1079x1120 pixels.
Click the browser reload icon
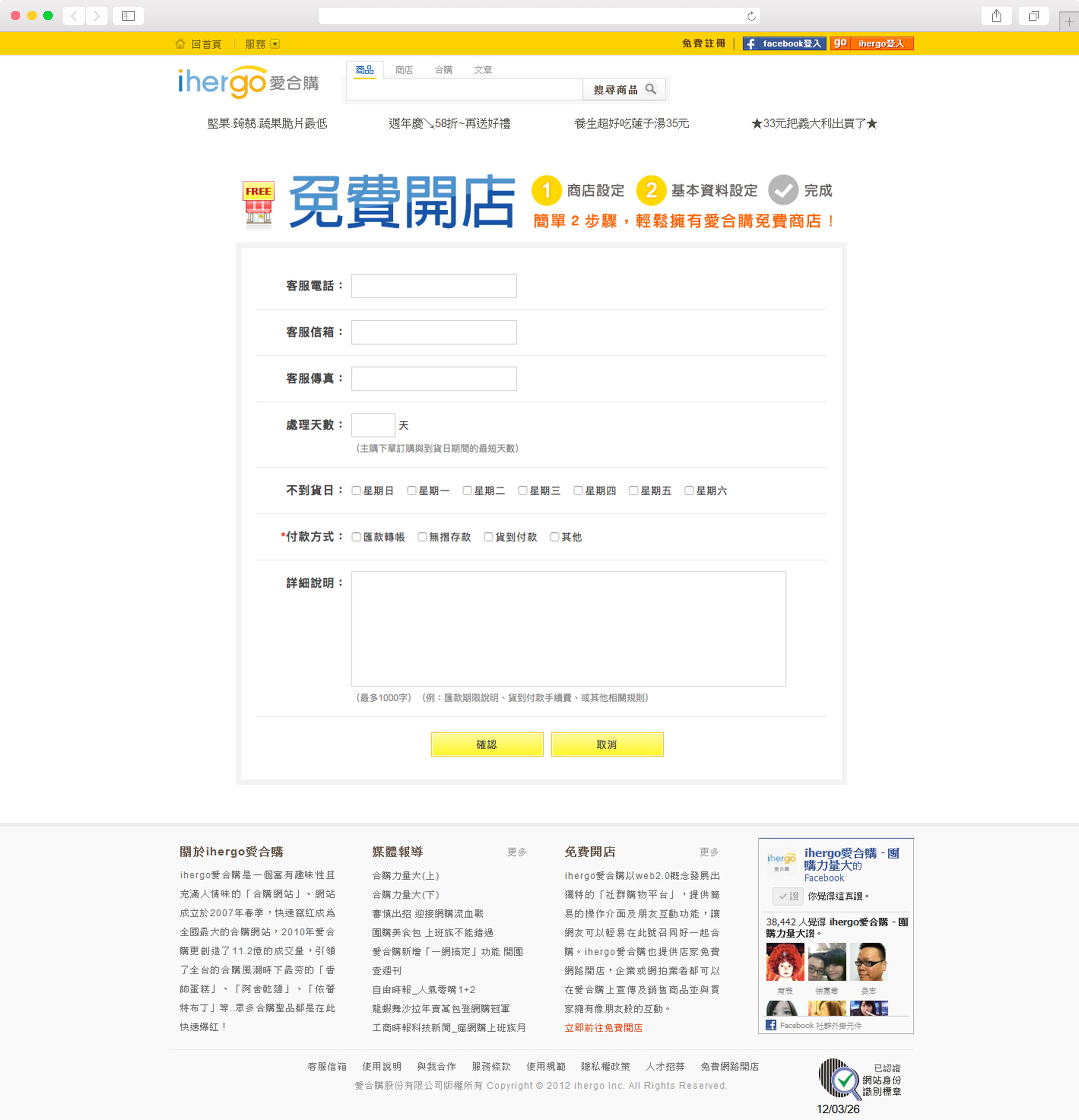click(x=751, y=16)
